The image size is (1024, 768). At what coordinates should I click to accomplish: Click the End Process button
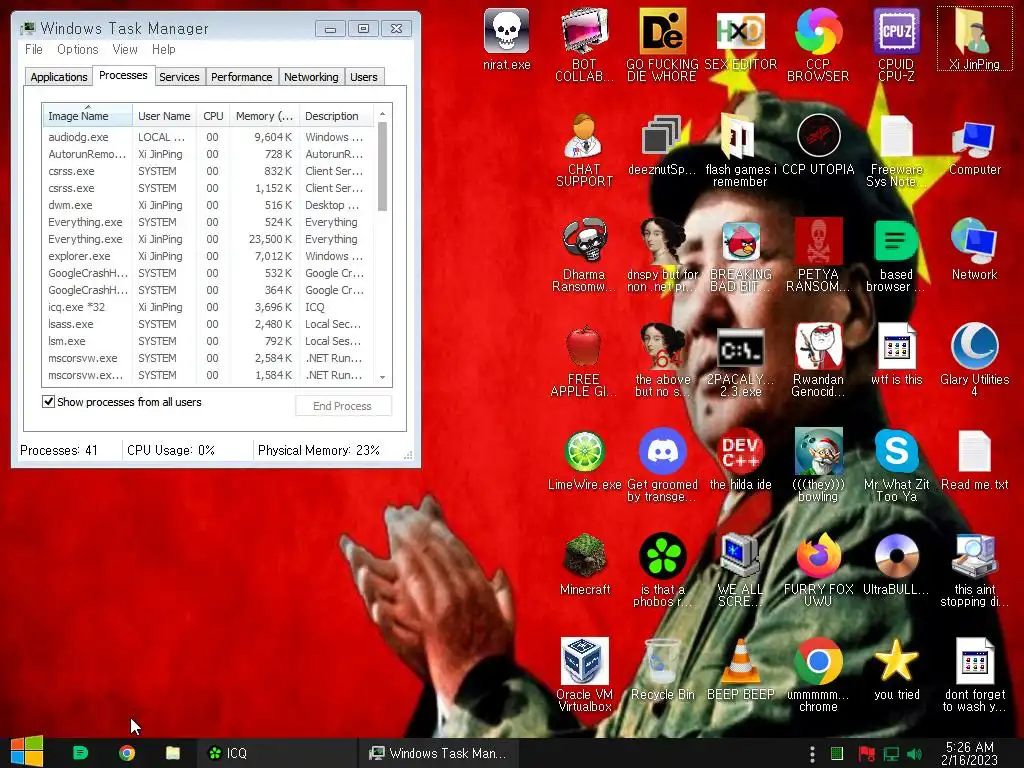[342, 406]
